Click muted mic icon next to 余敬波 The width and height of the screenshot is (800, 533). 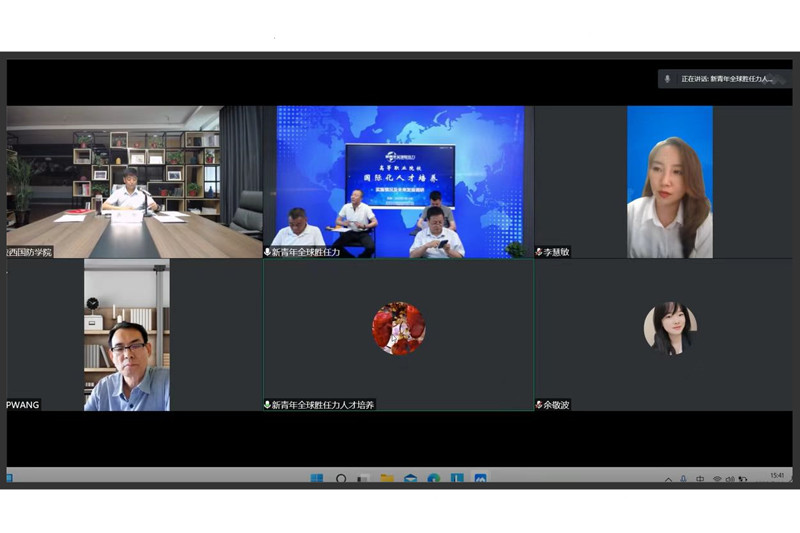(539, 404)
